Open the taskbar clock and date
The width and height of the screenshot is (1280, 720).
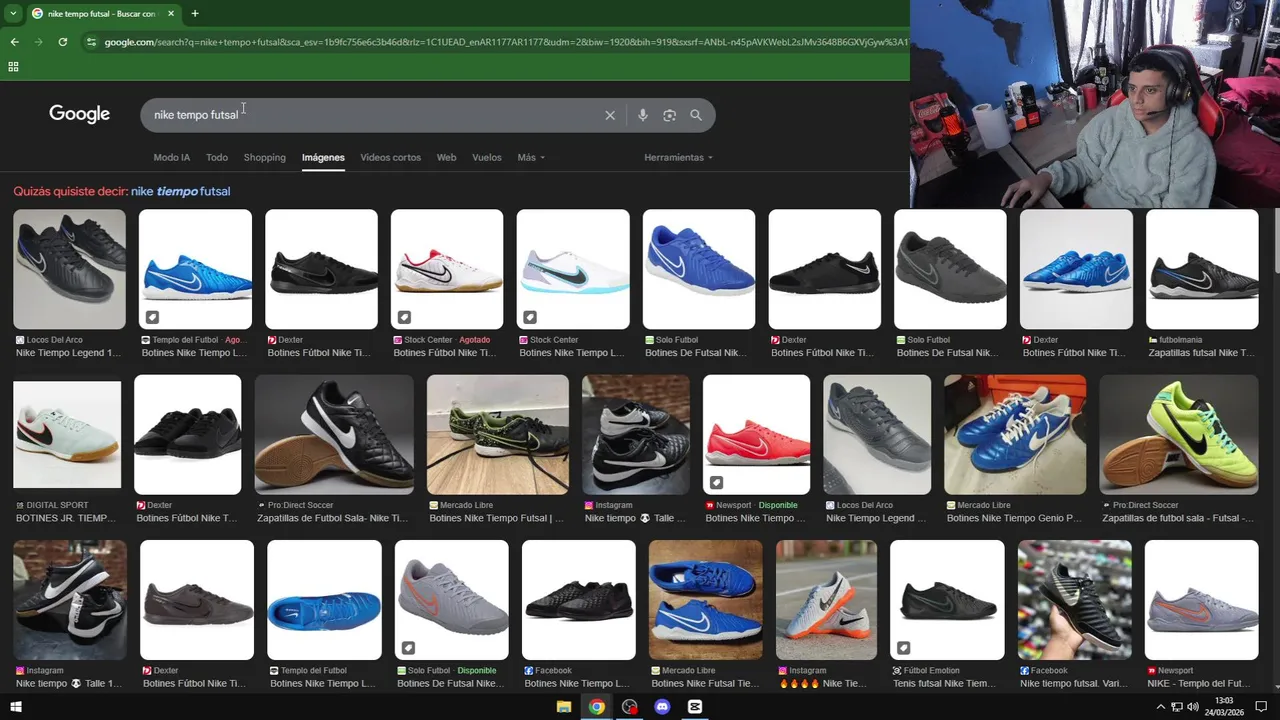coord(1224,707)
